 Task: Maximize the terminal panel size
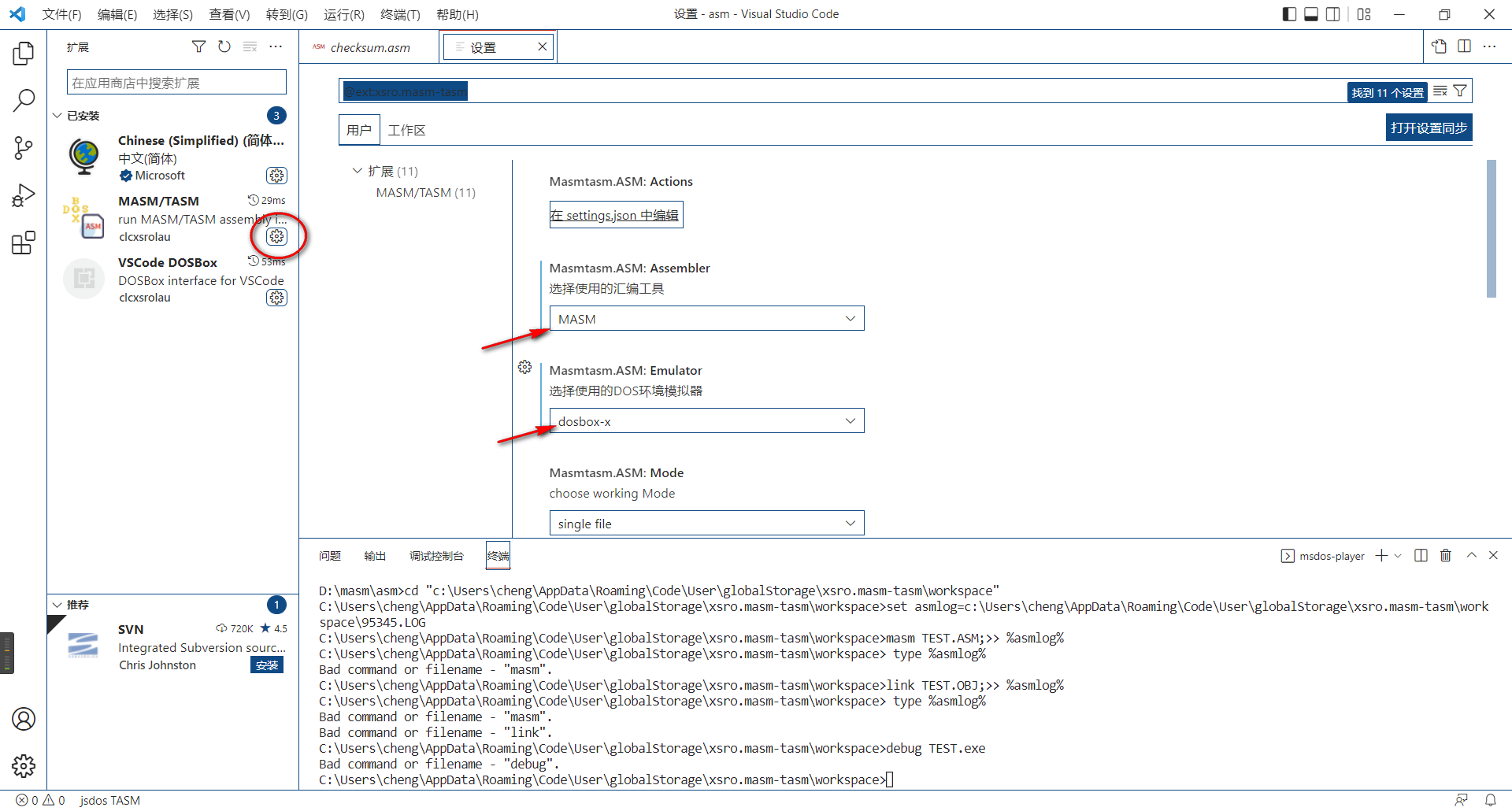(x=1471, y=556)
